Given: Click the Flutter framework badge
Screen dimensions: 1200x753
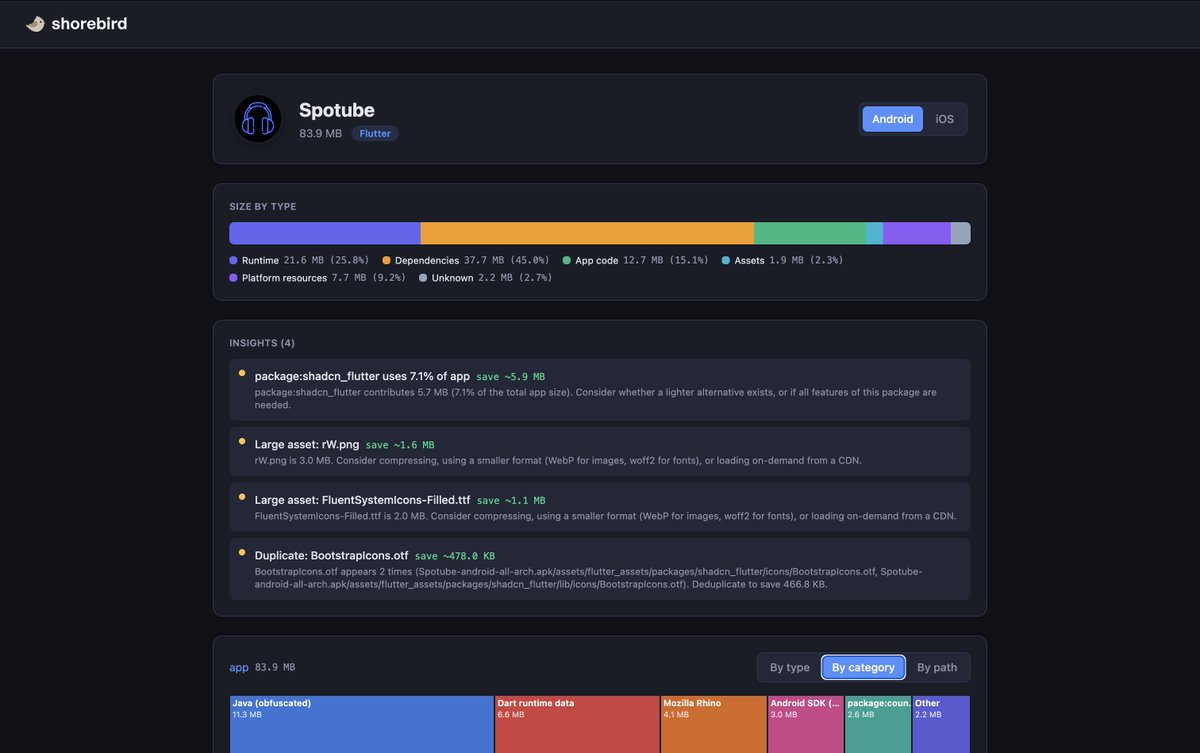Looking at the screenshot, I should click(x=375, y=133).
